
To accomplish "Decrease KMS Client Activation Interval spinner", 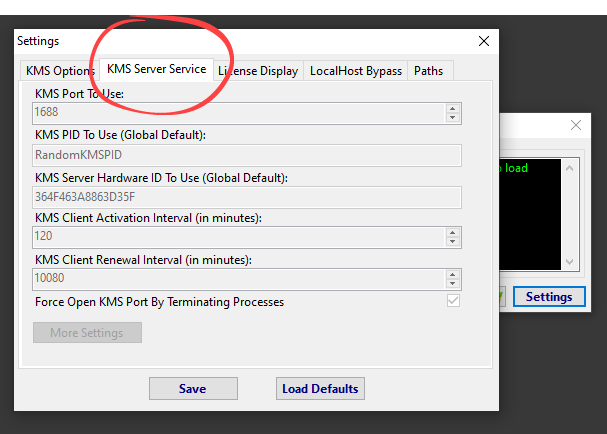I will coord(453,242).
